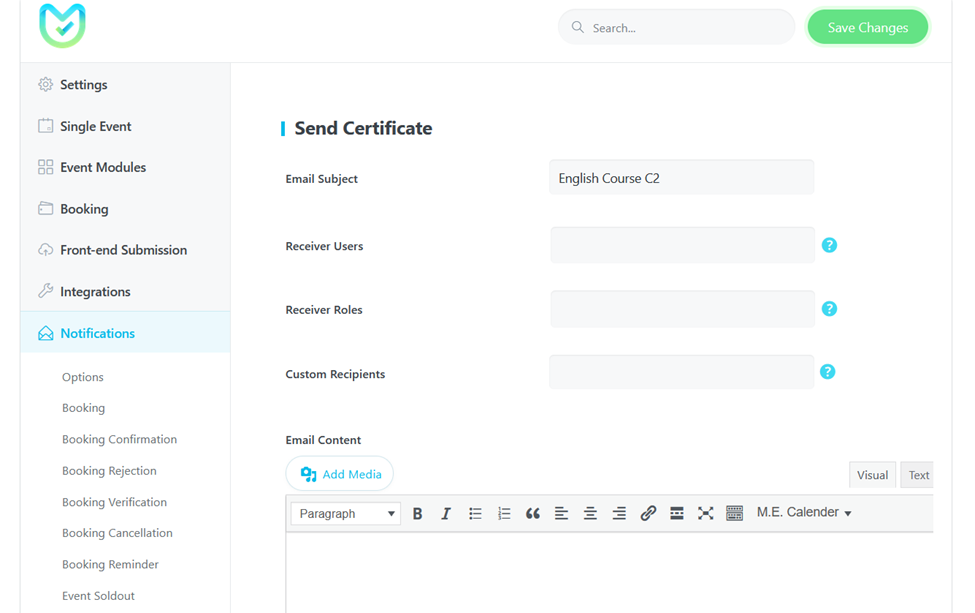Apply italic formatting in editor toolbar
The width and height of the screenshot is (975, 613).
446,514
